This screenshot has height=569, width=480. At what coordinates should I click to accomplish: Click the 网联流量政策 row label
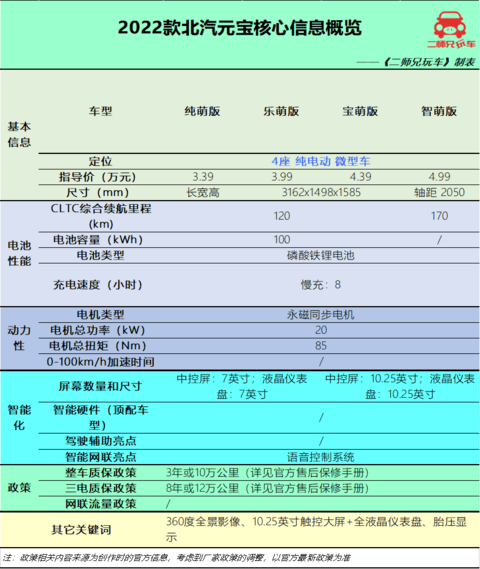coord(100,504)
